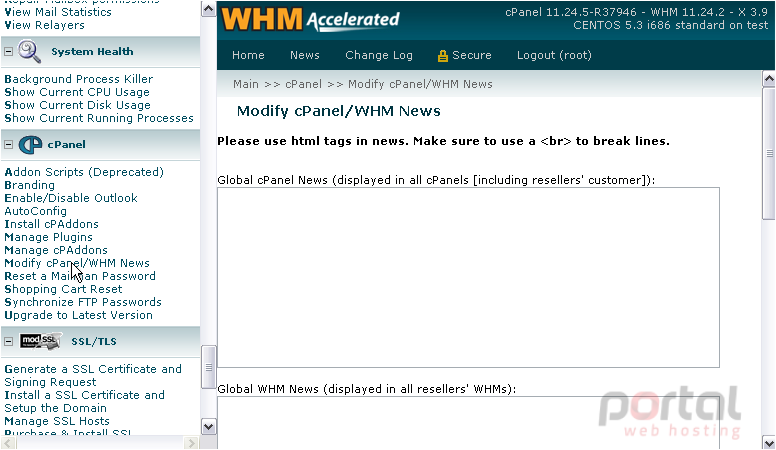This screenshot has height=450, width=776.
Task: Collapse the System Health section
Action: (x=8, y=51)
